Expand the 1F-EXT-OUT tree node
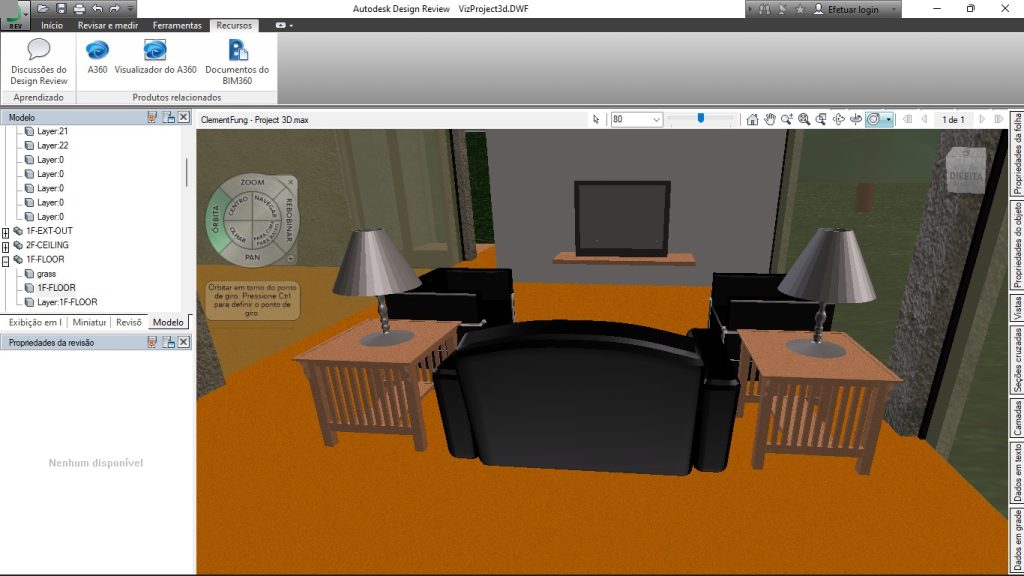 pyautogui.click(x=8, y=230)
